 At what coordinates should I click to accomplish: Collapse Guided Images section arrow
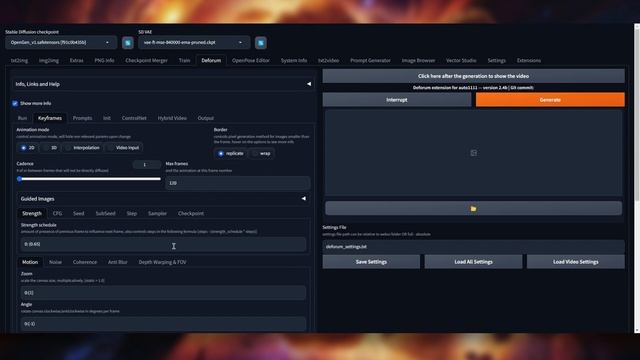304,199
